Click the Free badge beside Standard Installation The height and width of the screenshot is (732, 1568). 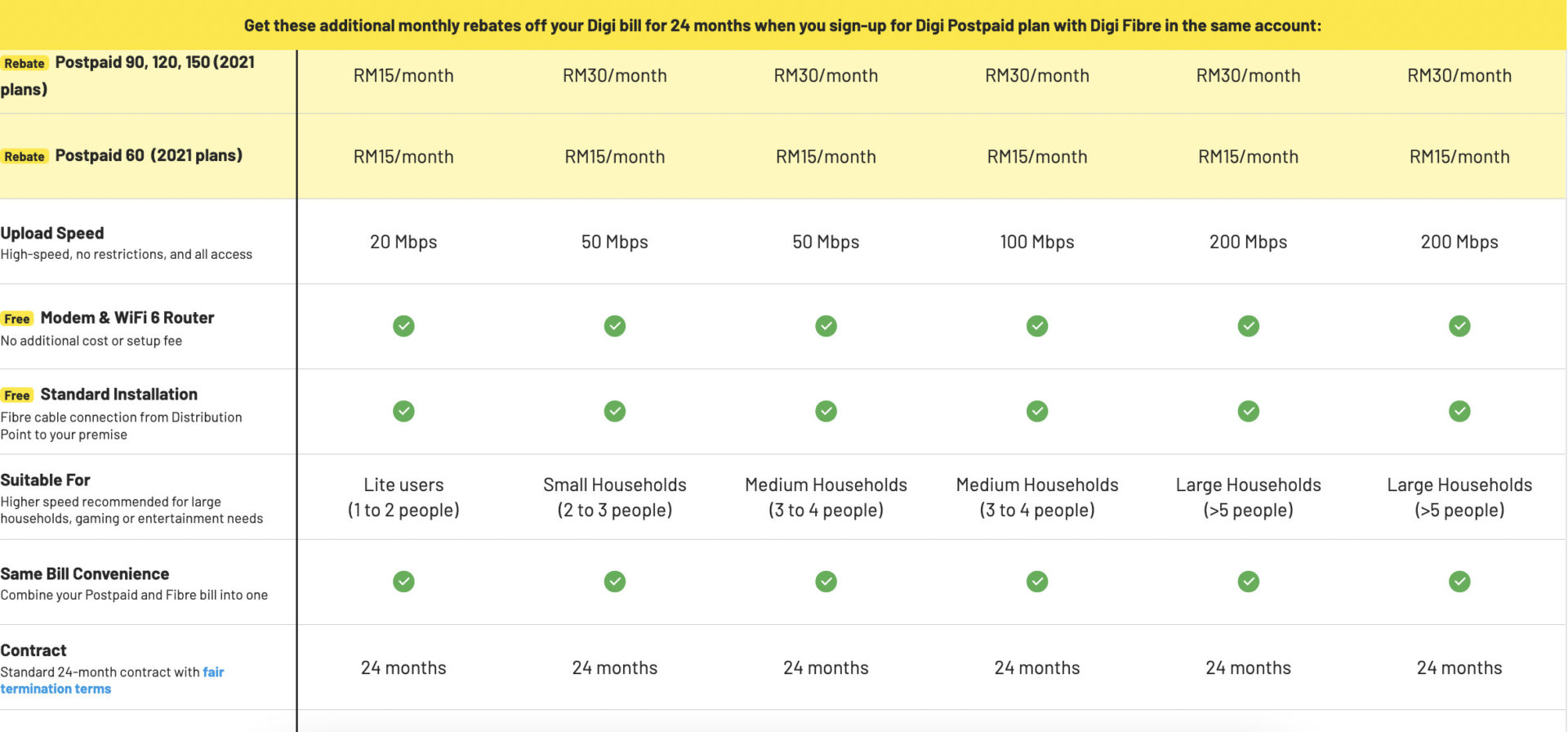click(17, 395)
